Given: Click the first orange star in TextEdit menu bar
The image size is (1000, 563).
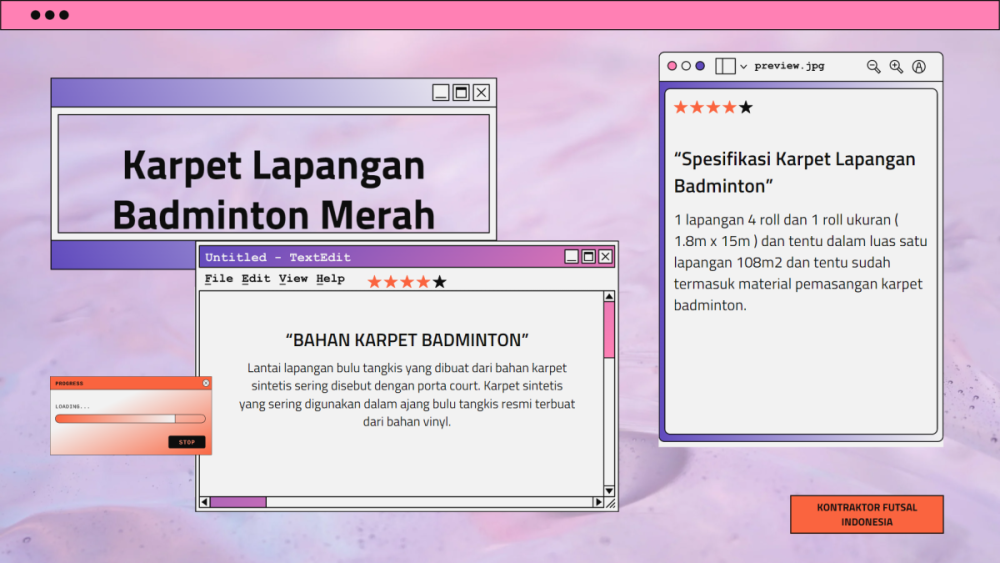Looking at the screenshot, I should point(374,282).
